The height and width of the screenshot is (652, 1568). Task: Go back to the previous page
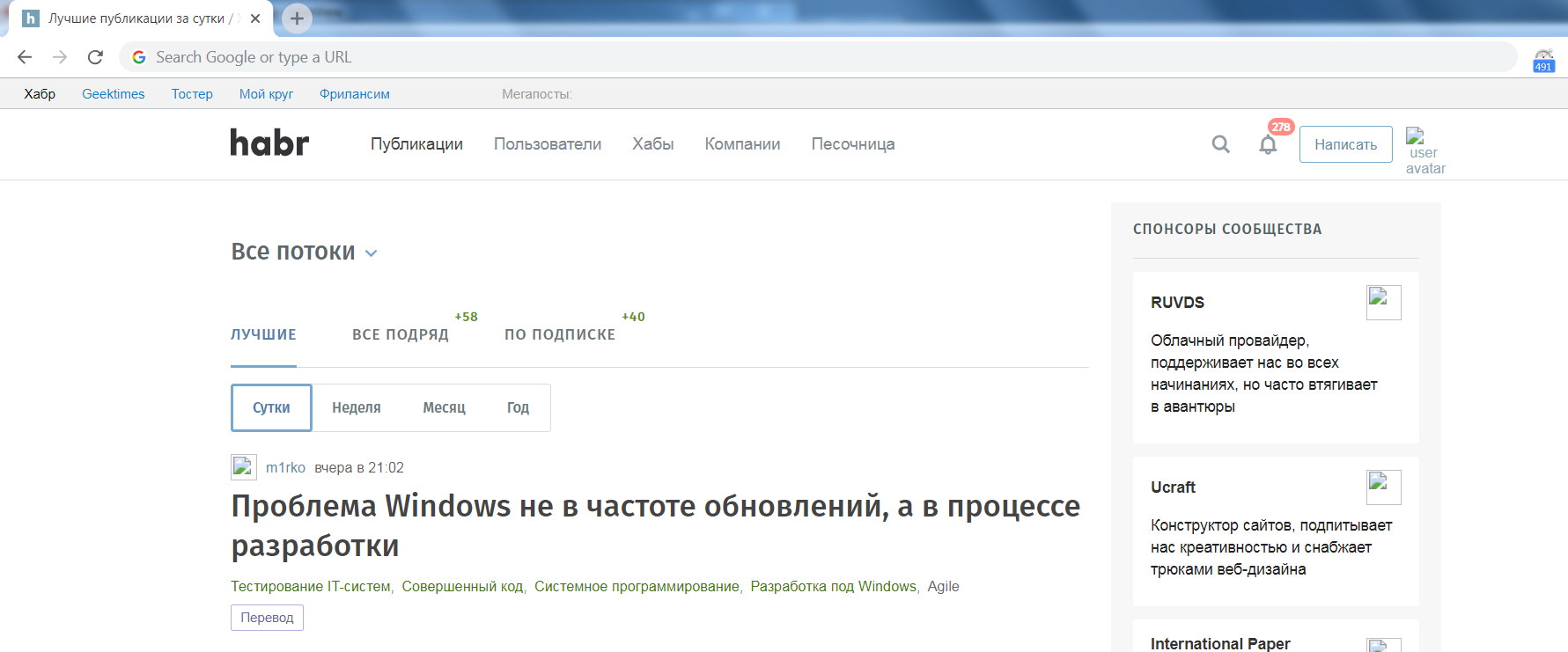(25, 57)
